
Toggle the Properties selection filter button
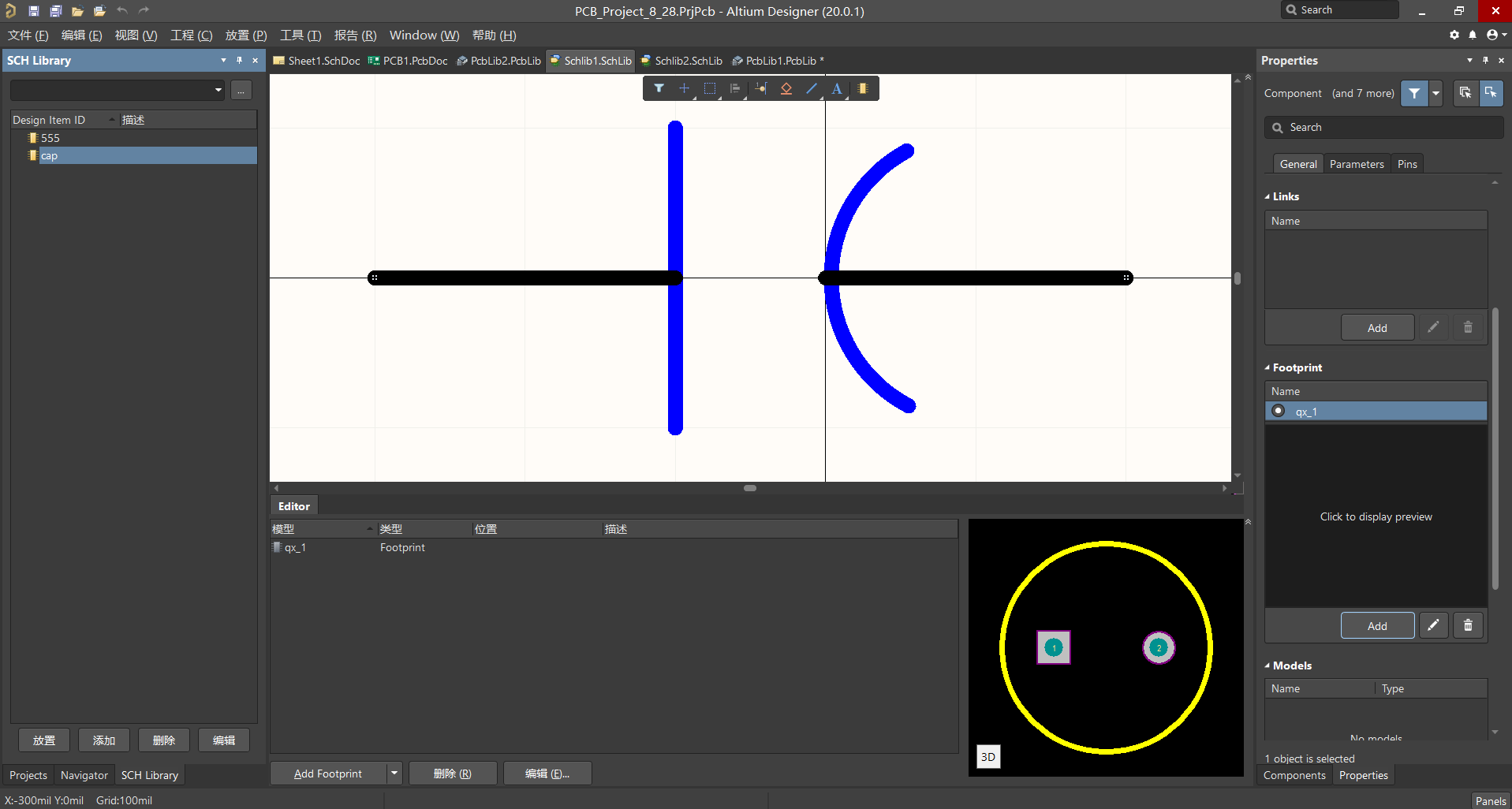pos(1414,93)
